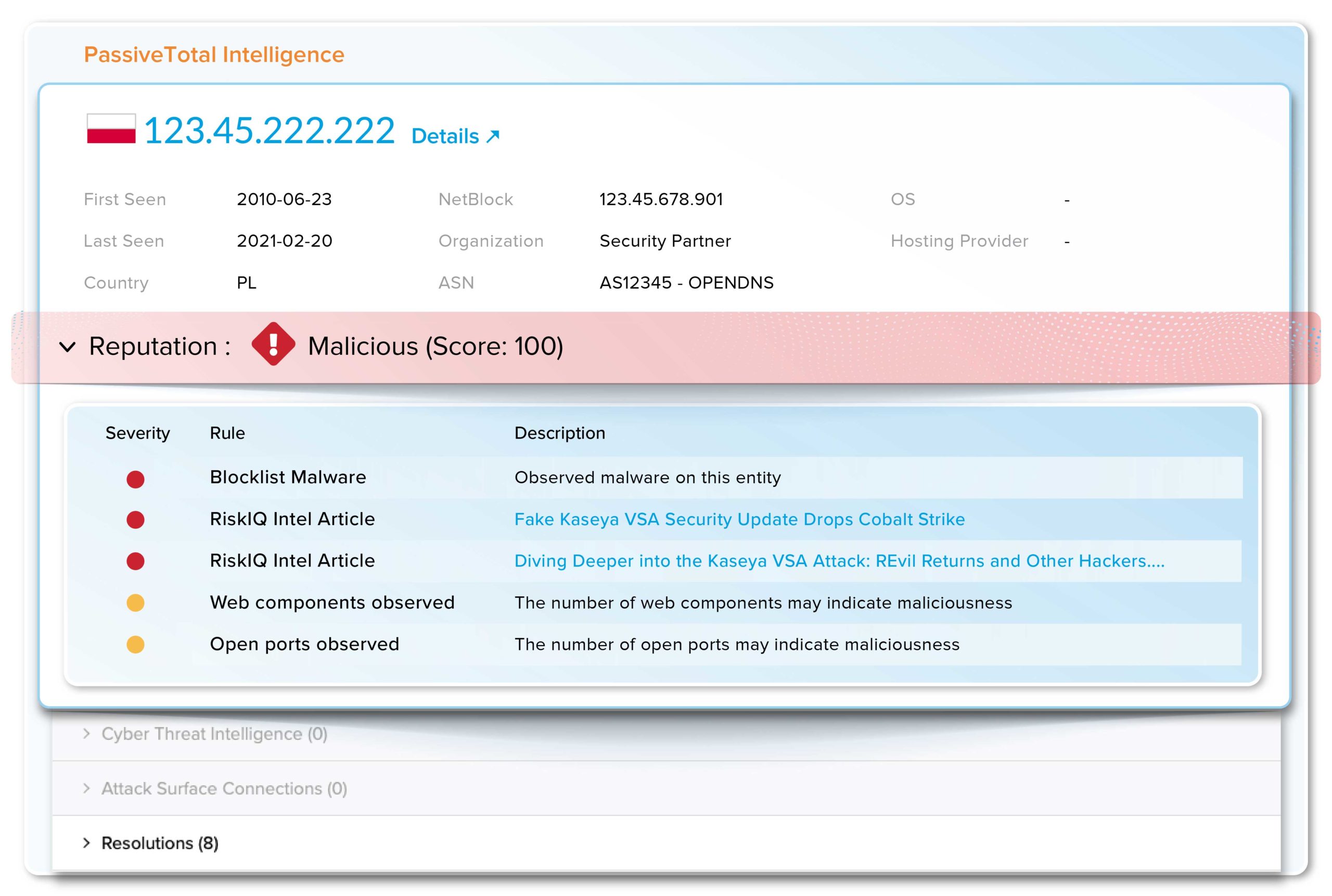Expand Cyber Threat Intelligence (0) section
The image size is (1332, 896).
tap(214, 734)
